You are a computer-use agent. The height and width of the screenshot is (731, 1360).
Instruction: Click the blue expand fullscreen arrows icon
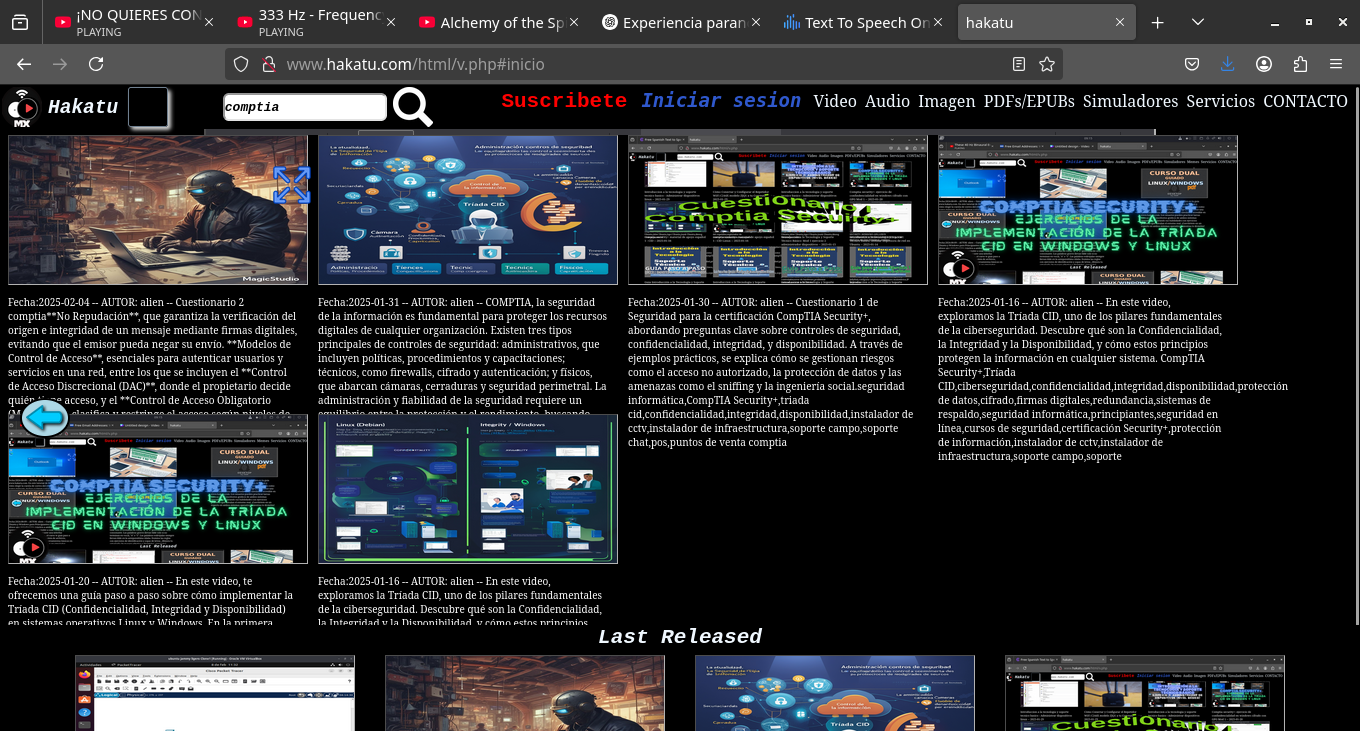pyautogui.click(x=291, y=185)
